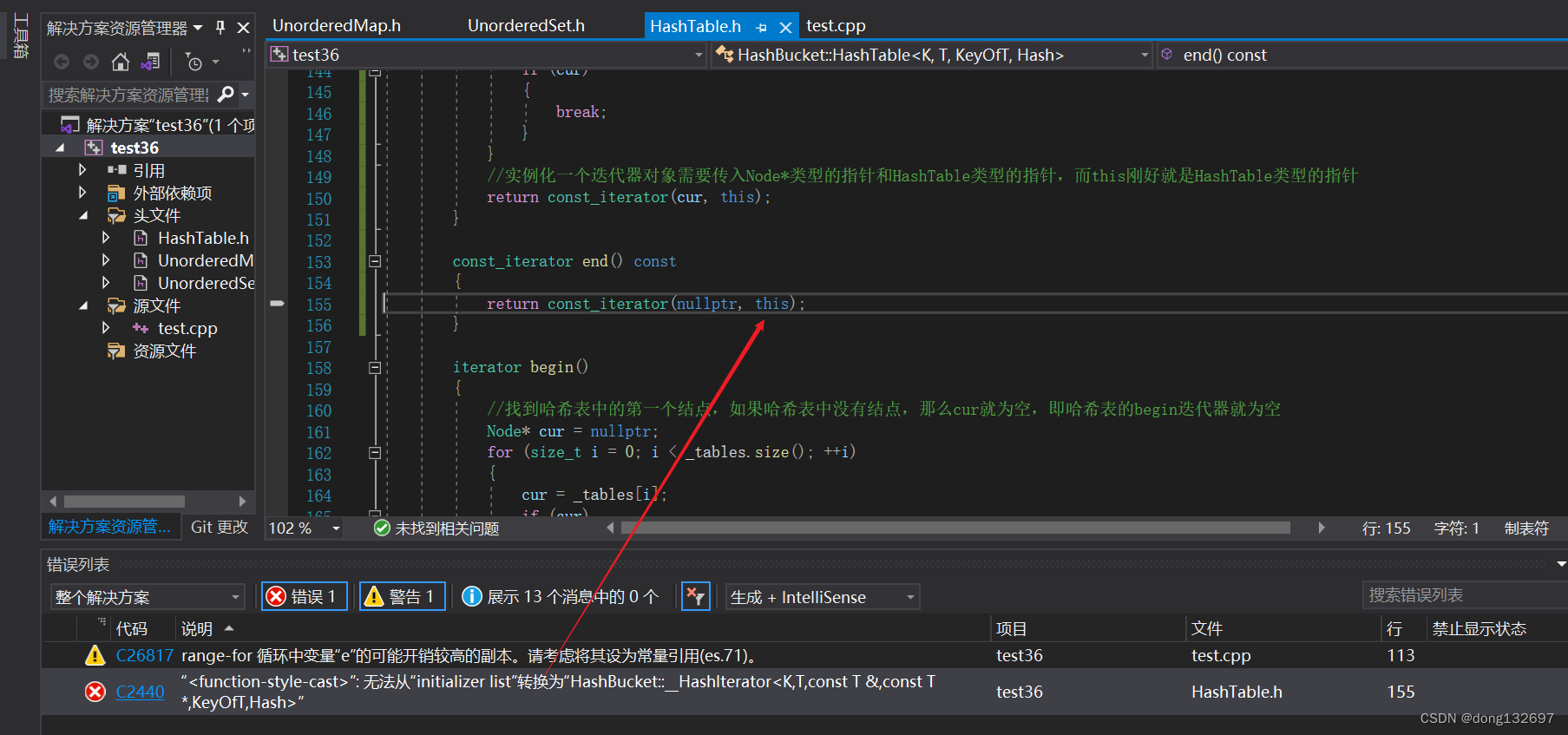This screenshot has height=735, width=1568.
Task: Open the Solution Explorer title dropdown arrow
Action: 198,28
